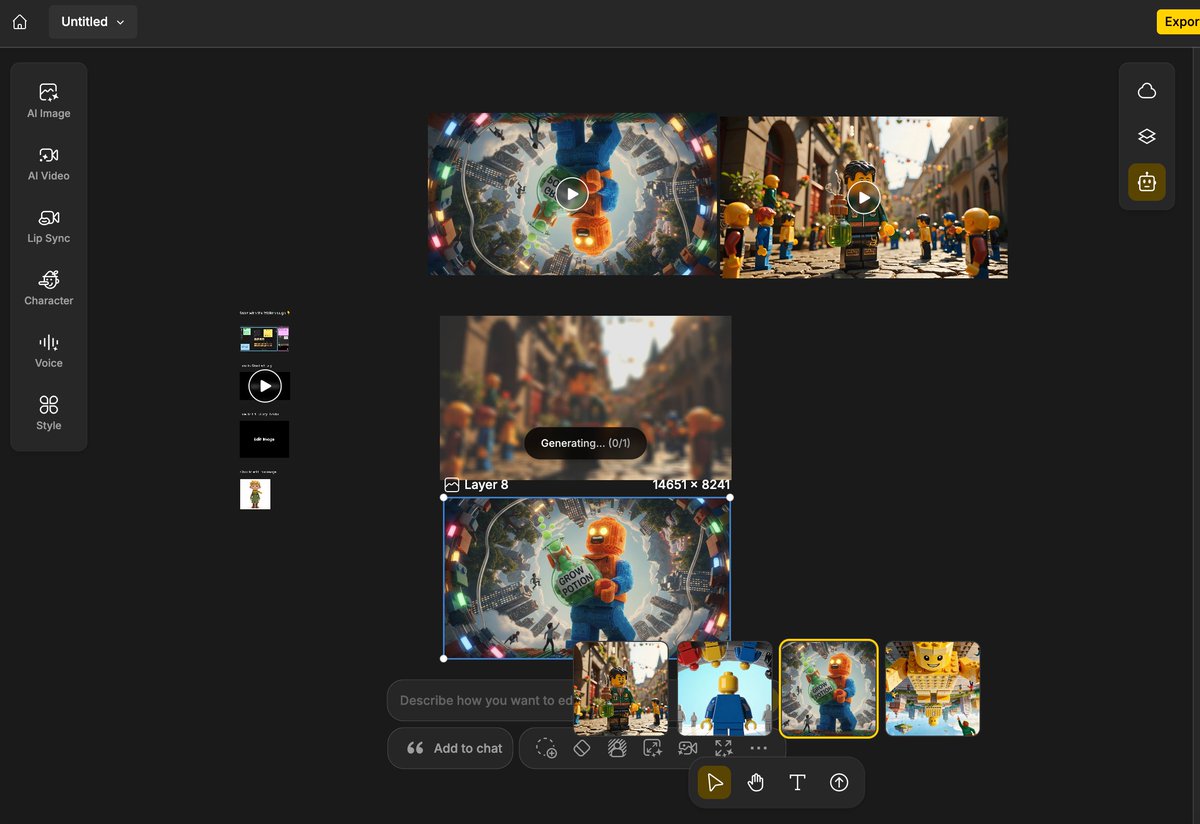The height and width of the screenshot is (824, 1200).
Task: Click the Export button
Action: pos(1178,22)
